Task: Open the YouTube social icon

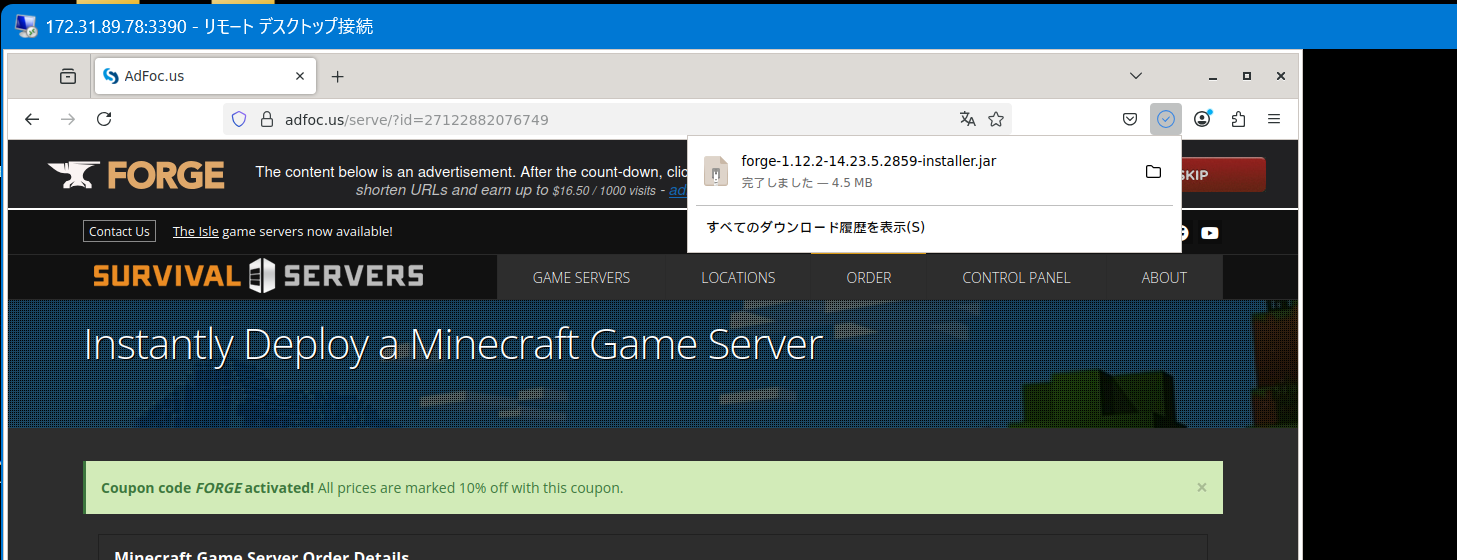Action: (x=1210, y=233)
